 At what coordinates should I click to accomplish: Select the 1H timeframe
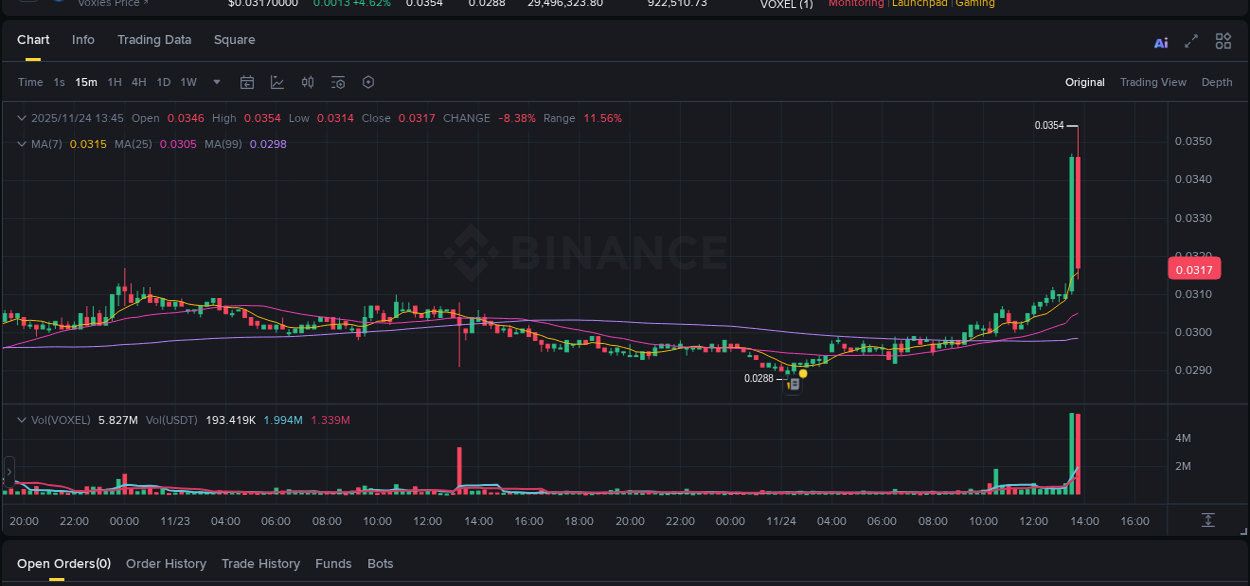114,82
